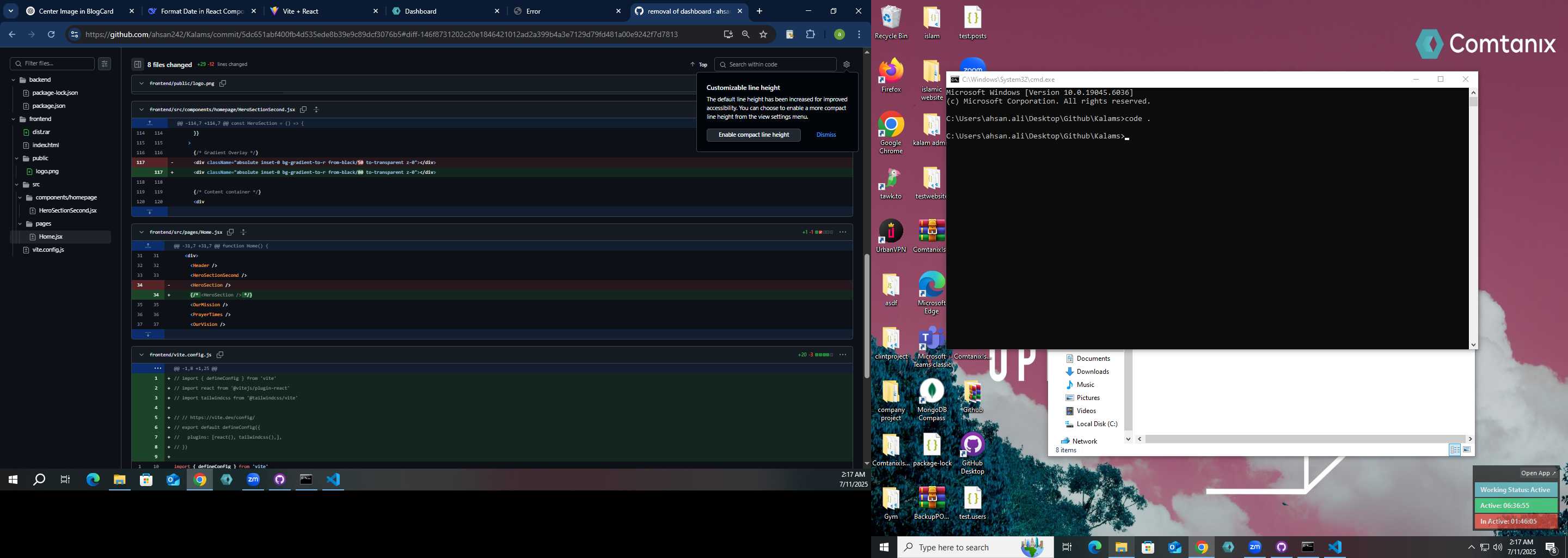Collapse the public folder in file tree
The height and width of the screenshot is (558, 1568).
pyautogui.click(x=17, y=159)
